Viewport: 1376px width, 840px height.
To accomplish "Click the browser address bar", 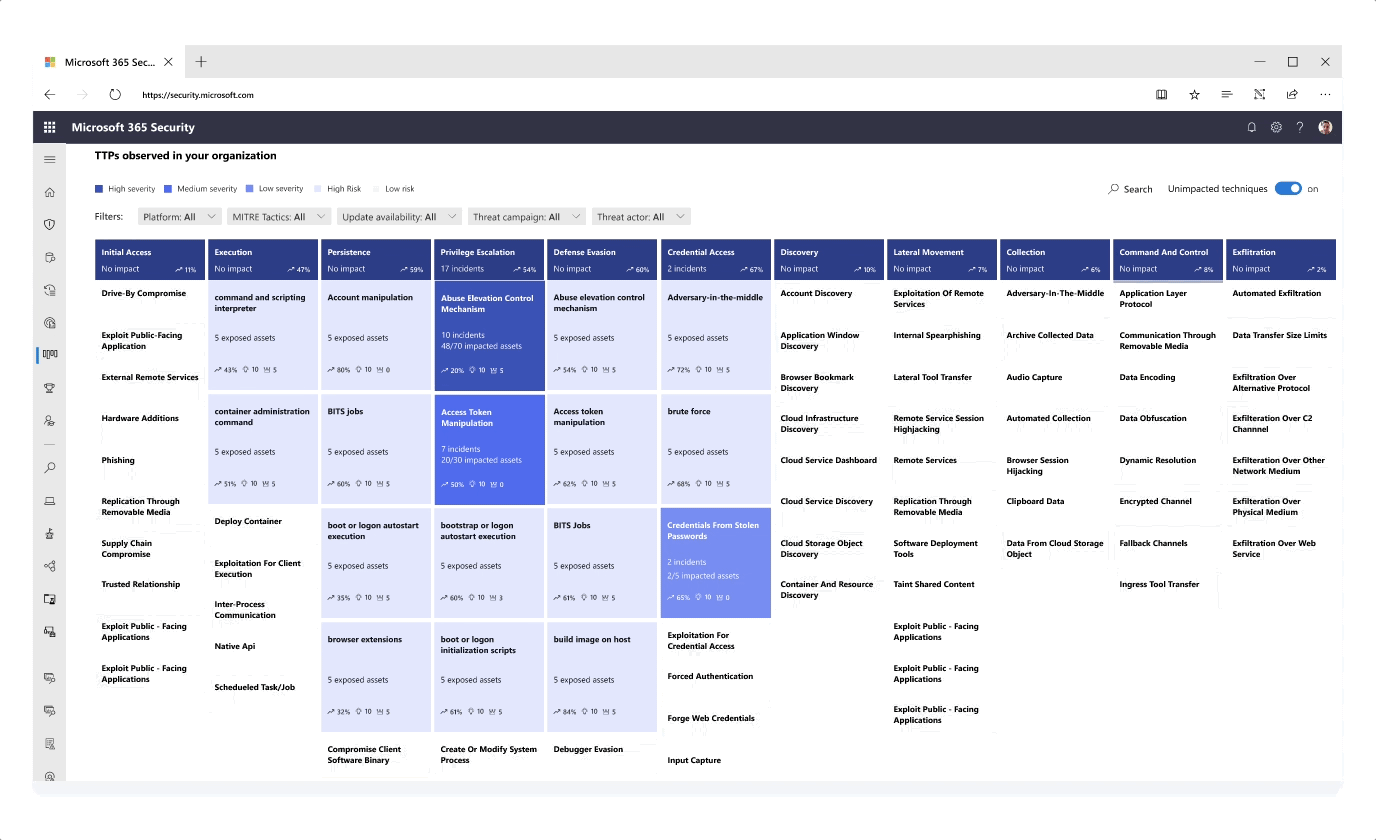I will [x=640, y=95].
